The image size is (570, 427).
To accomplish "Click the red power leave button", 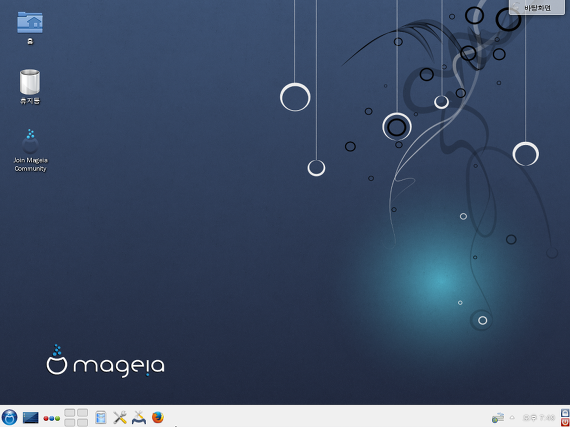I will pos(565,422).
